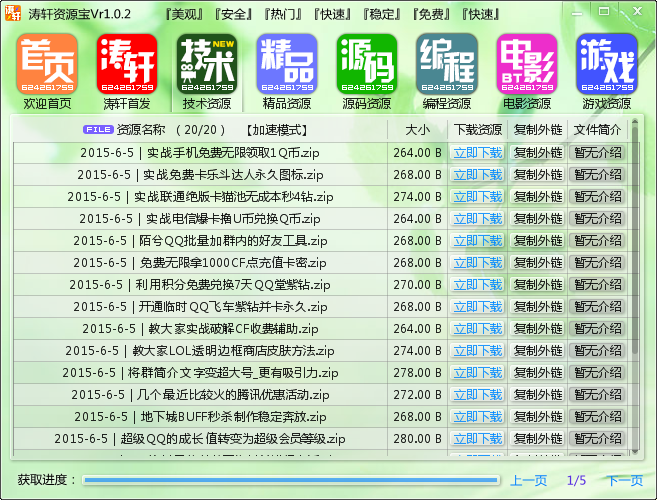Click 复制外链 for 开通临时QQ飞车紫钻并卡永久.zip
This screenshot has height=500, width=657.
coord(538,307)
